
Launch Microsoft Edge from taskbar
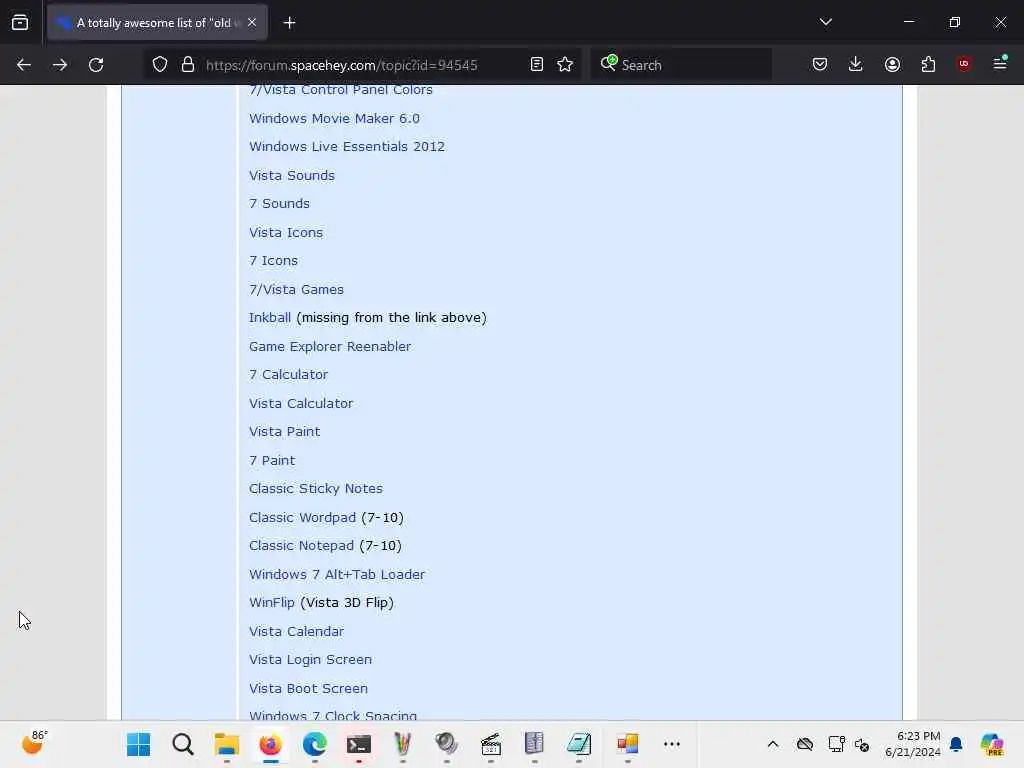tap(315, 744)
